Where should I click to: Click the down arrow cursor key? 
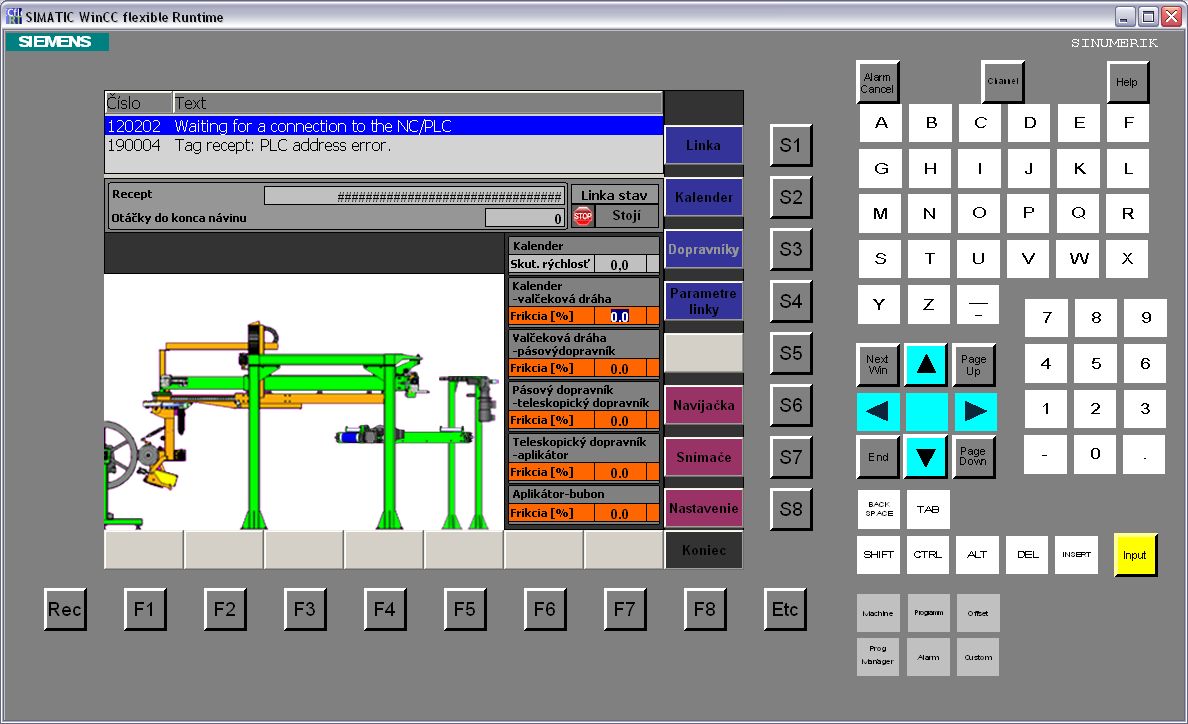[x=926, y=457]
